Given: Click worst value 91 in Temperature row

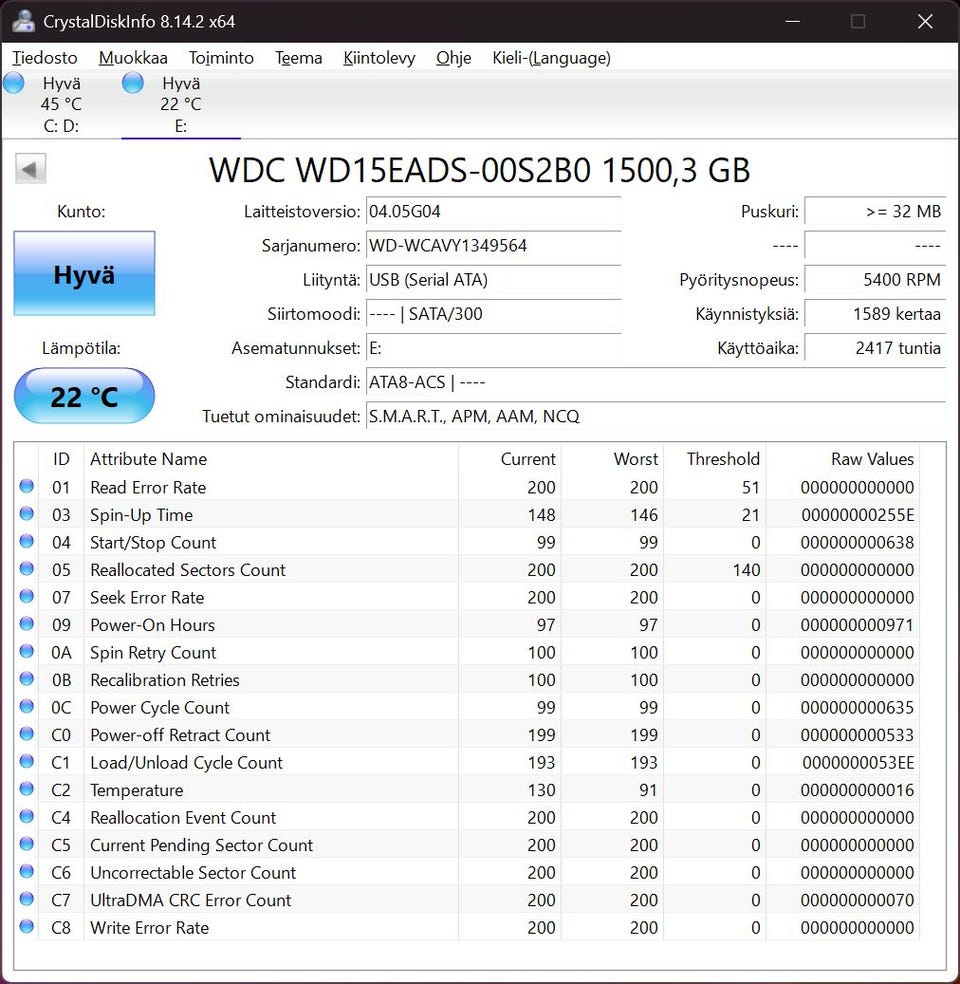Looking at the screenshot, I should coord(648,790).
